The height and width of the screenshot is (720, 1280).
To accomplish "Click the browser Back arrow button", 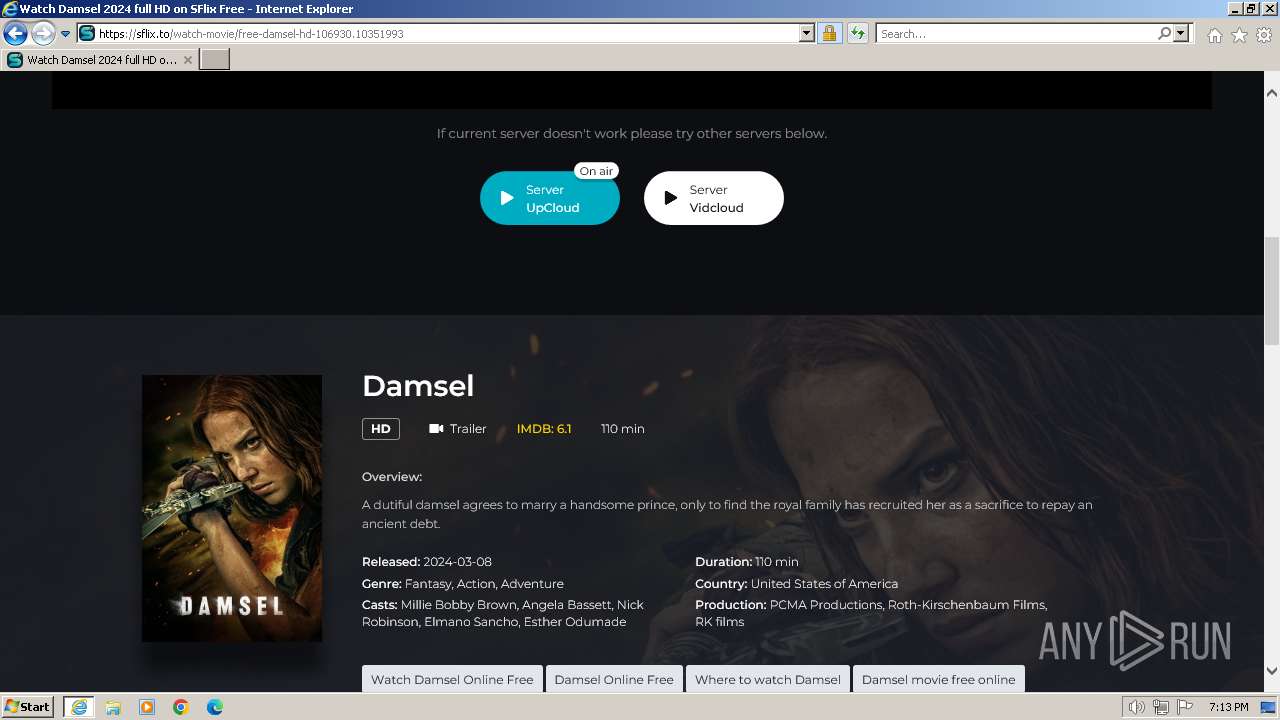I will [x=15, y=34].
